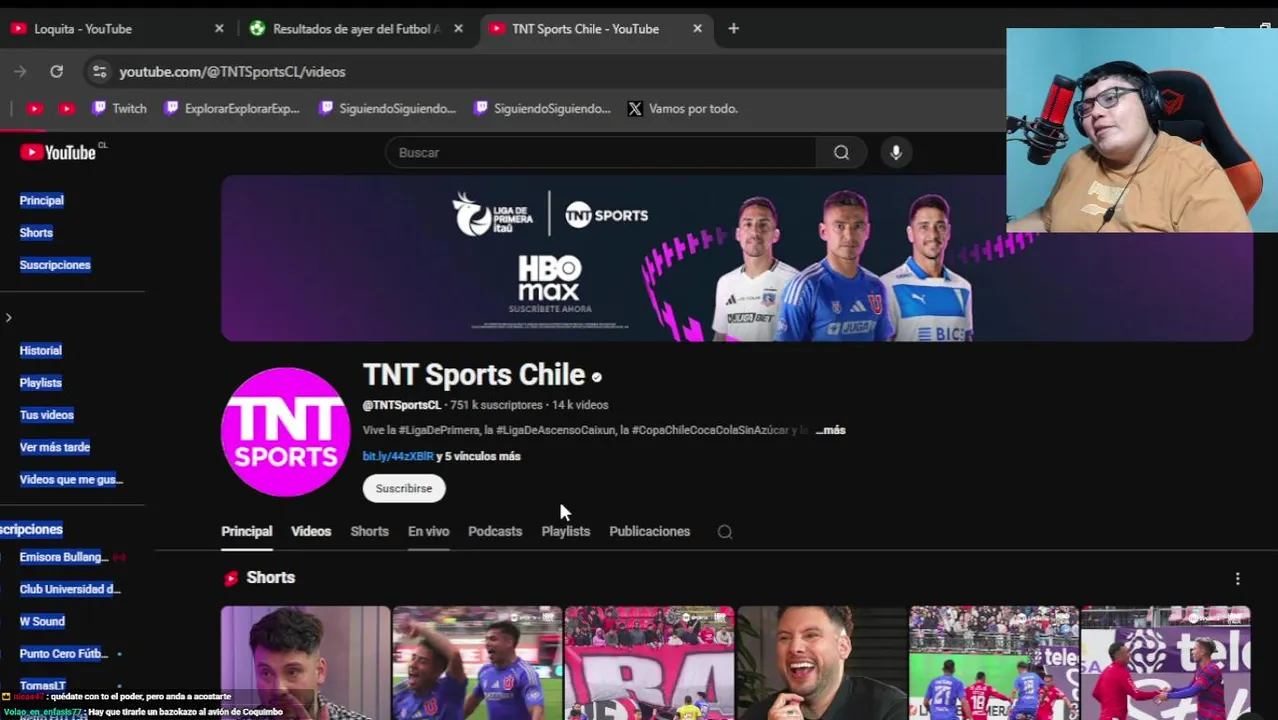Expand the sidebar chevron arrow
The width and height of the screenshot is (1278, 720).
[8, 318]
